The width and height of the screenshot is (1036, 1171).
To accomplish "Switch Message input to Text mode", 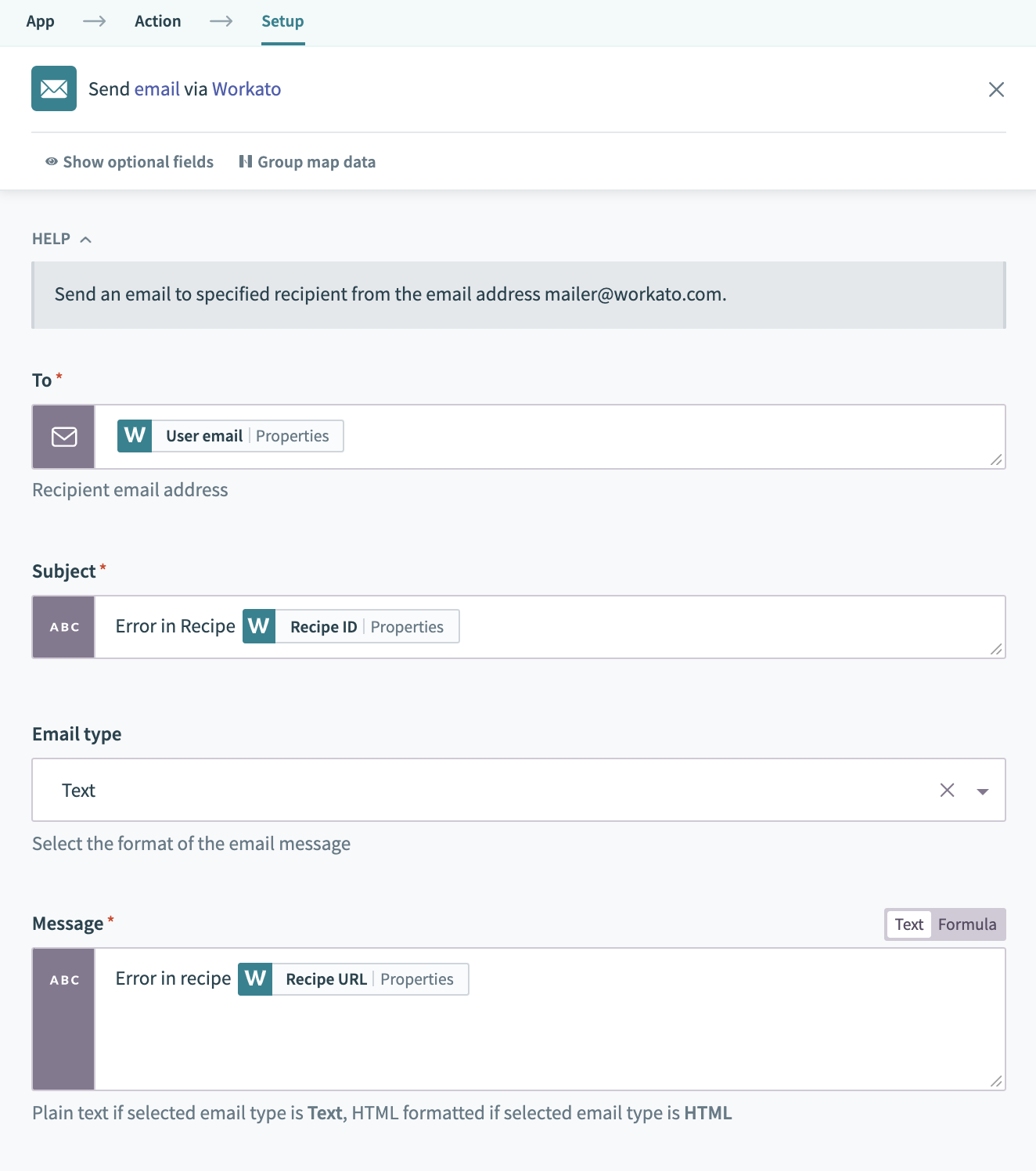I will [908, 924].
